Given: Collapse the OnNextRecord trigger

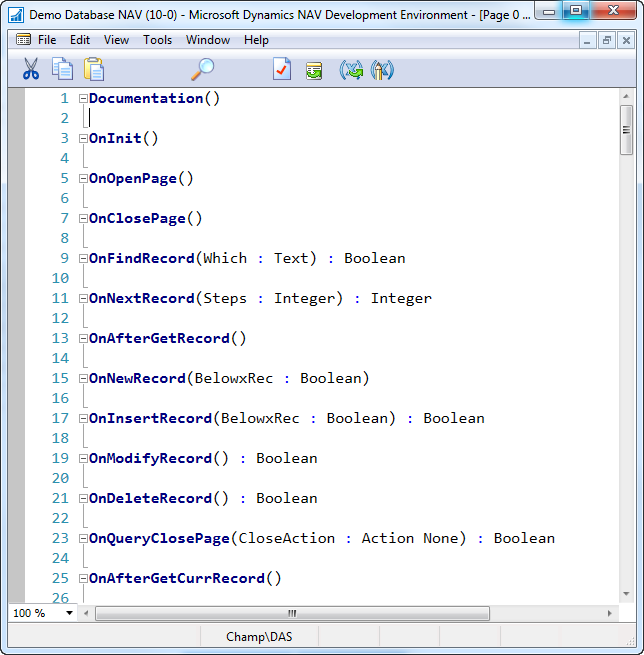Looking at the screenshot, I should (84, 299).
